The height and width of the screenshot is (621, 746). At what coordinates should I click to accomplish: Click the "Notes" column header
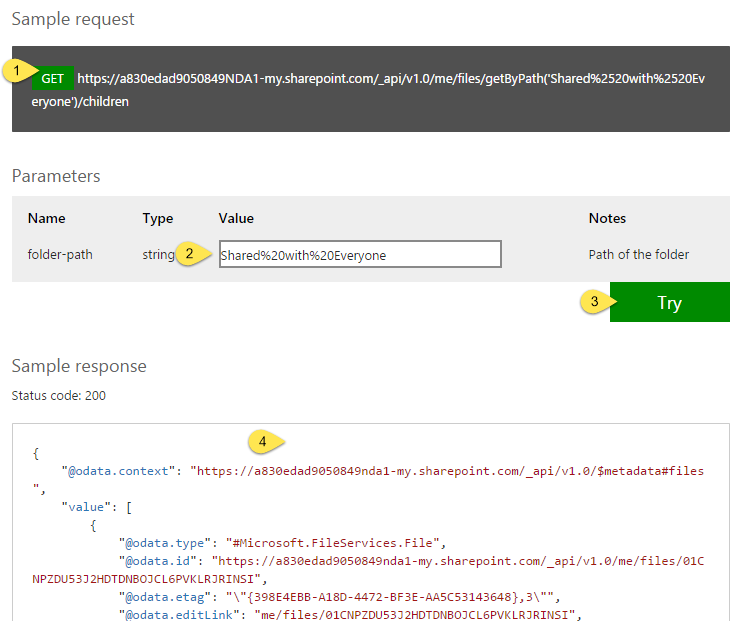pos(607,218)
